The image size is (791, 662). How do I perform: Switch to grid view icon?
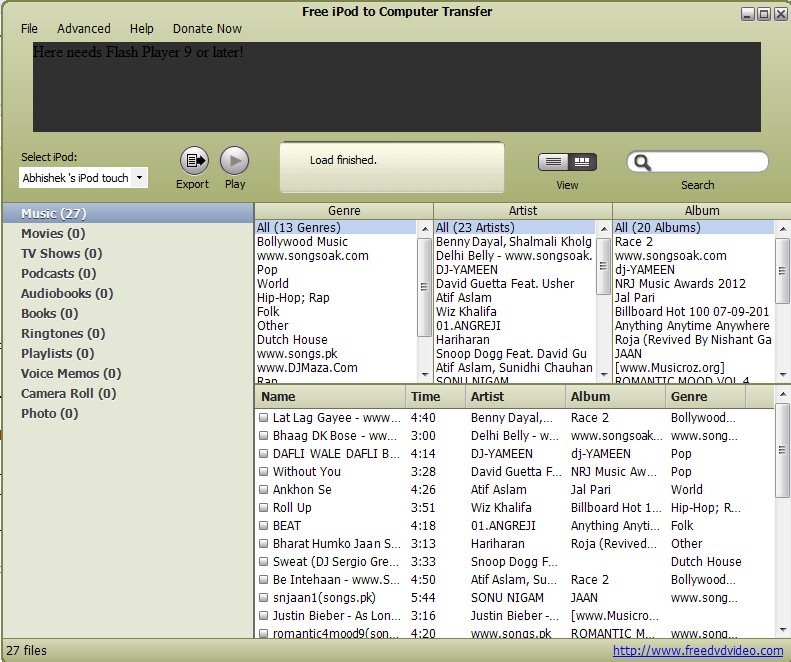tap(582, 162)
